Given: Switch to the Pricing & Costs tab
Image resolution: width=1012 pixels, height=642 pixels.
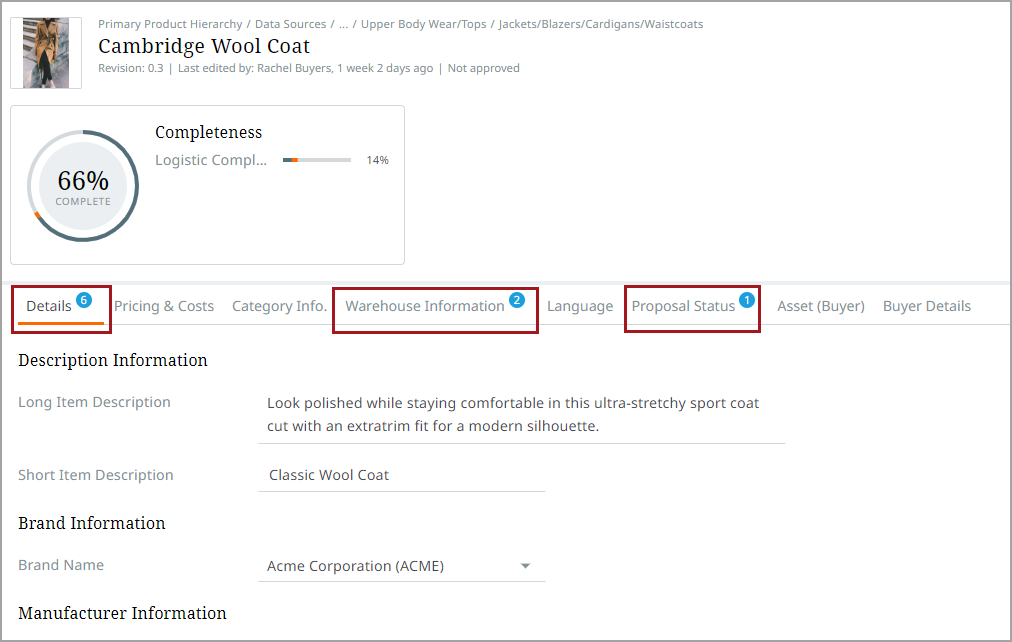Looking at the screenshot, I should pos(164,306).
